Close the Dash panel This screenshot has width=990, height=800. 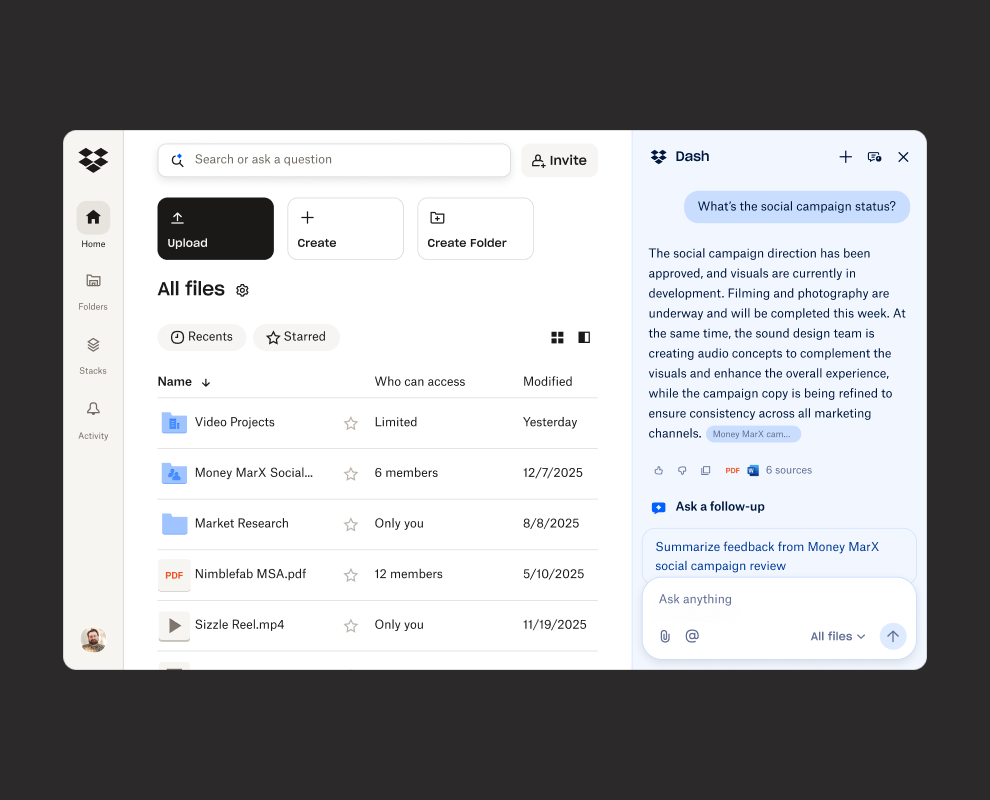[x=904, y=157]
